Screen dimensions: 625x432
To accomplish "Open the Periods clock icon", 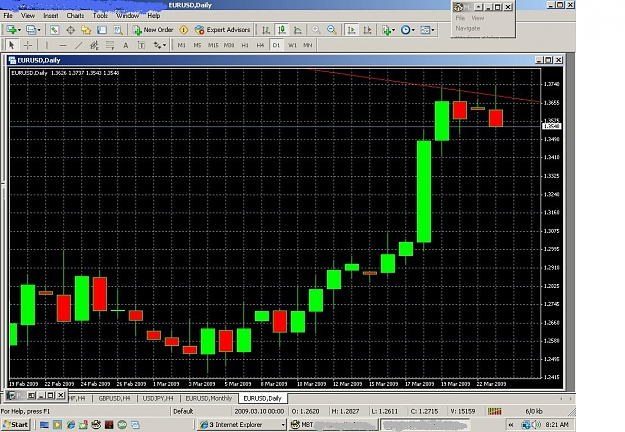I will pyautogui.click(x=405, y=30).
